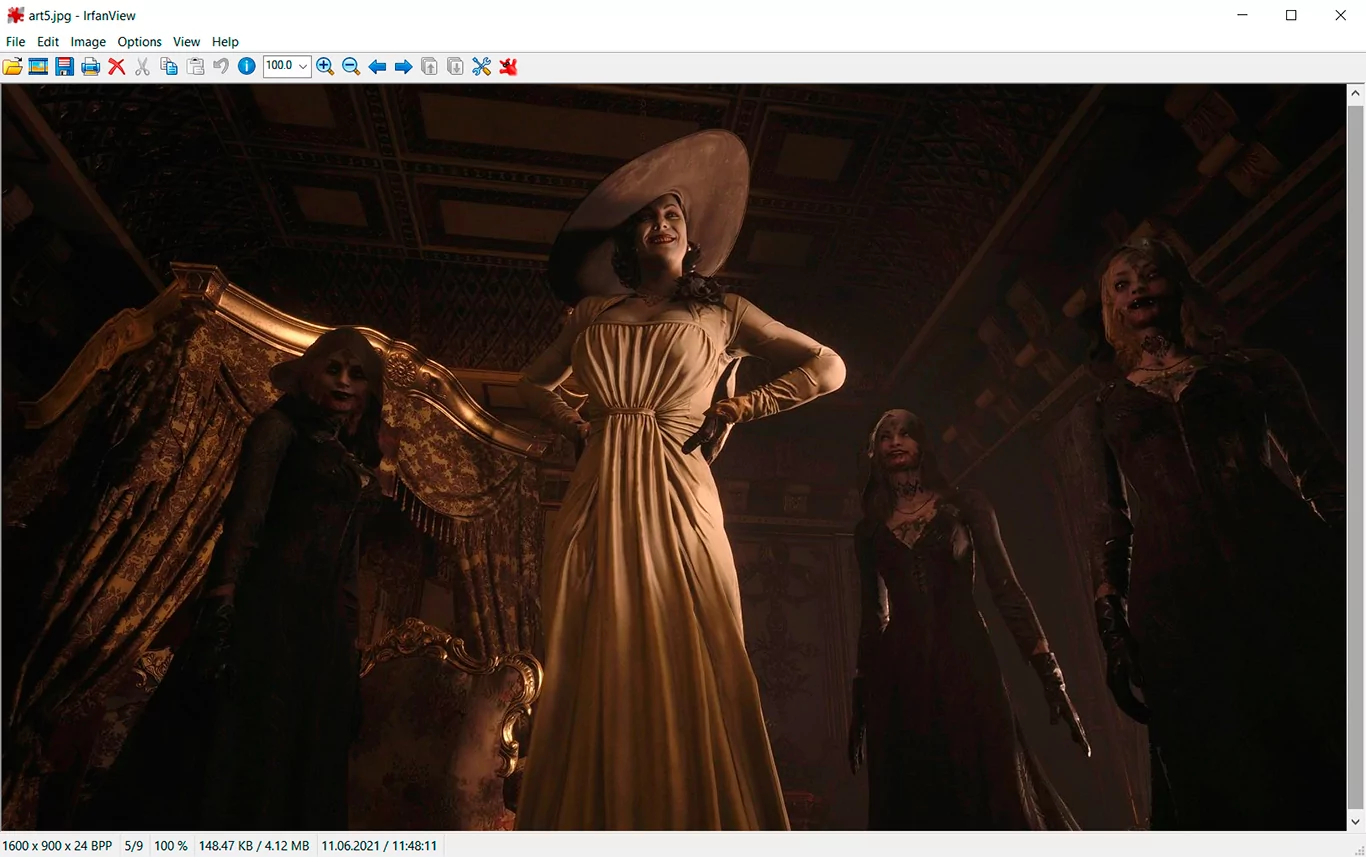1366x857 pixels.
Task: Click the next page icon
Action: (x=455, y=67)
